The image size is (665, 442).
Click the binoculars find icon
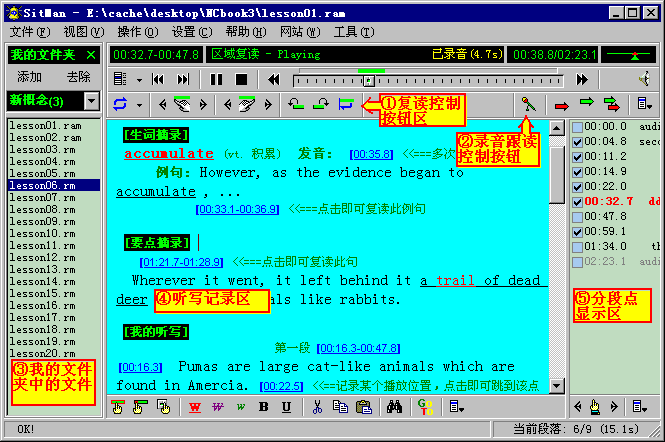(x=394, y=407)
